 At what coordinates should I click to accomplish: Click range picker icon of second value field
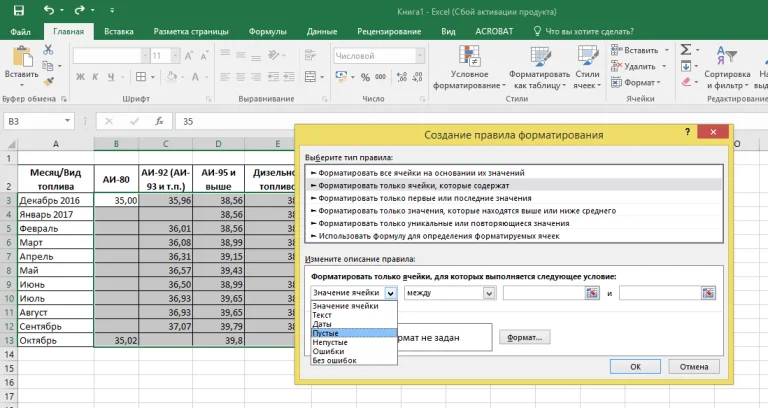click(x=708, y=293)
